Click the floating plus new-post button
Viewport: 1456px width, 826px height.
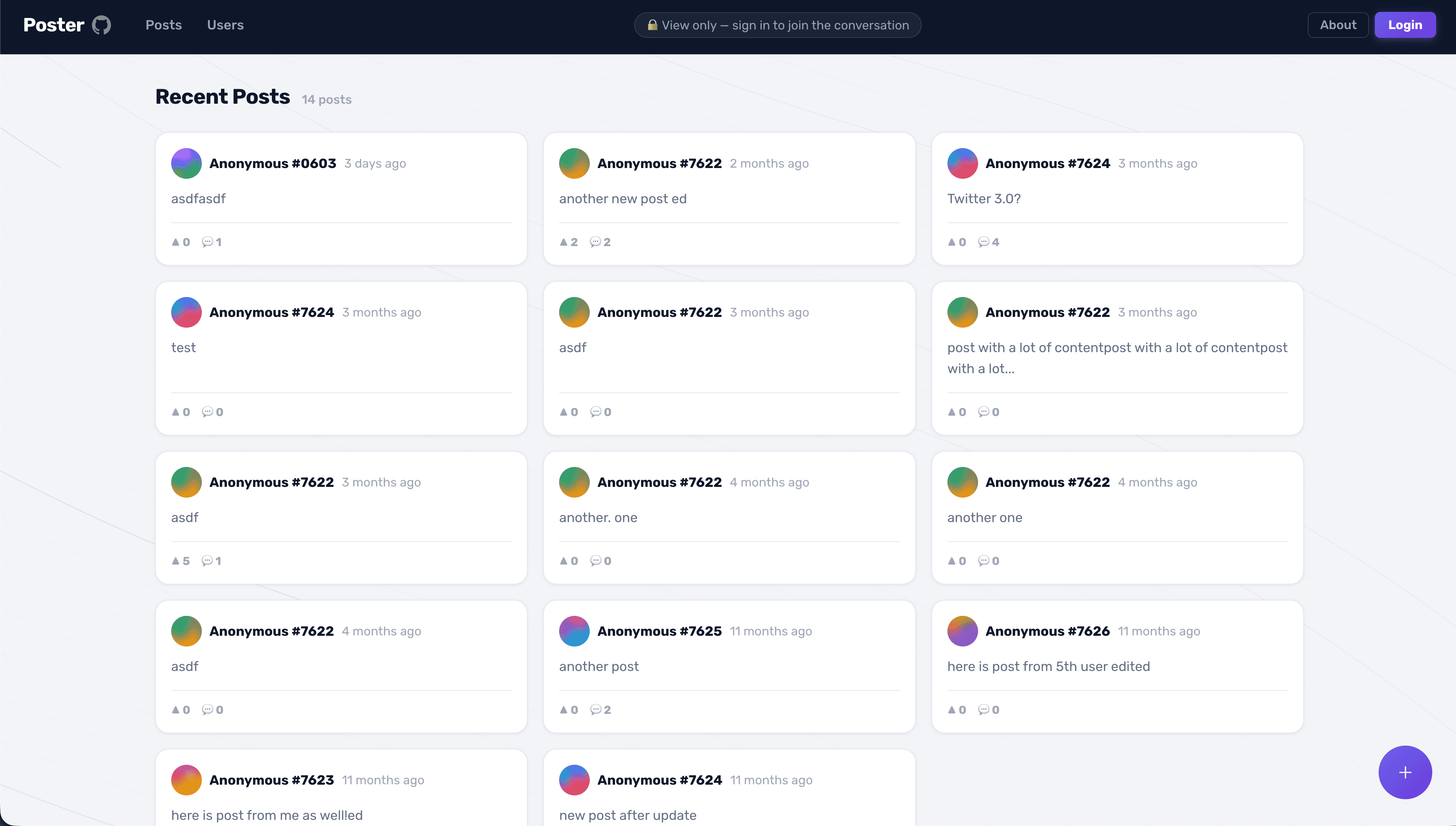coord(1405,772)
